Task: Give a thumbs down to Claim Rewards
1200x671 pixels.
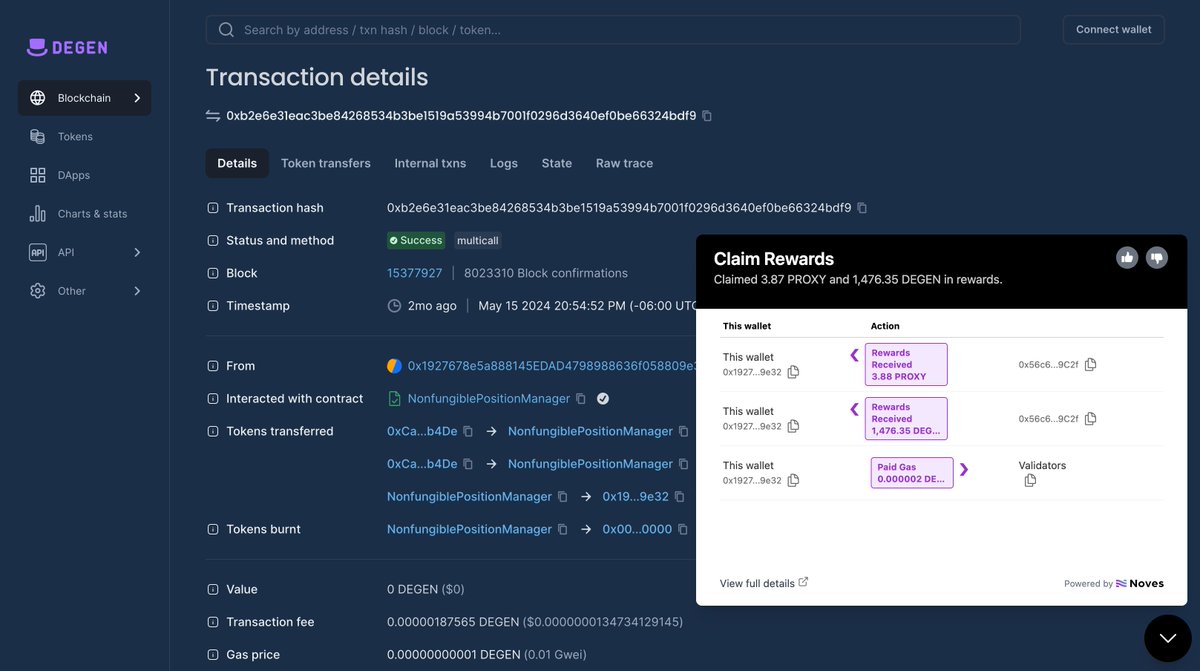Action: tap(1156, 258)
